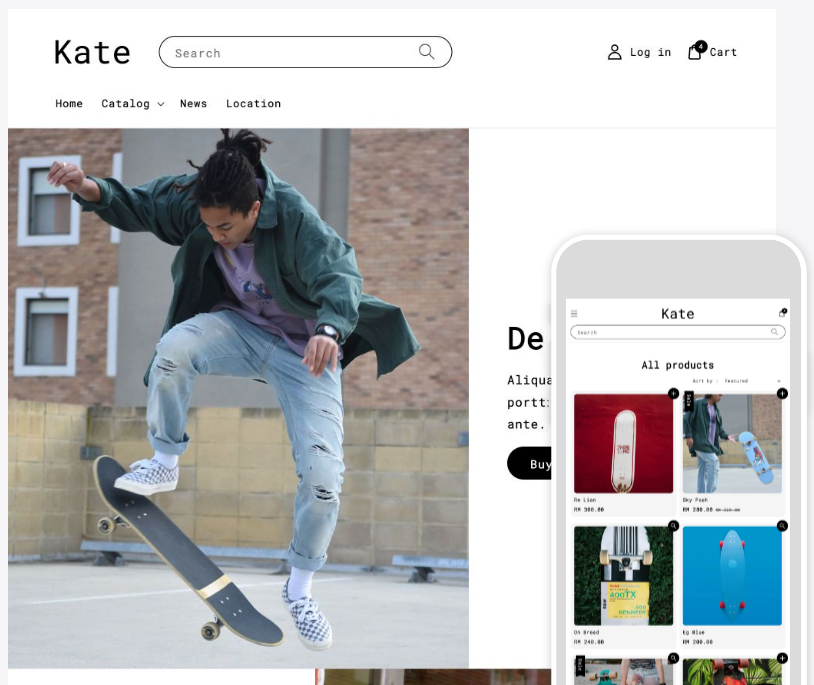Open the red-background skateboard deck thumbnail
The width and height of the screenshot is (814, 685).
click(x=623, y=444)
